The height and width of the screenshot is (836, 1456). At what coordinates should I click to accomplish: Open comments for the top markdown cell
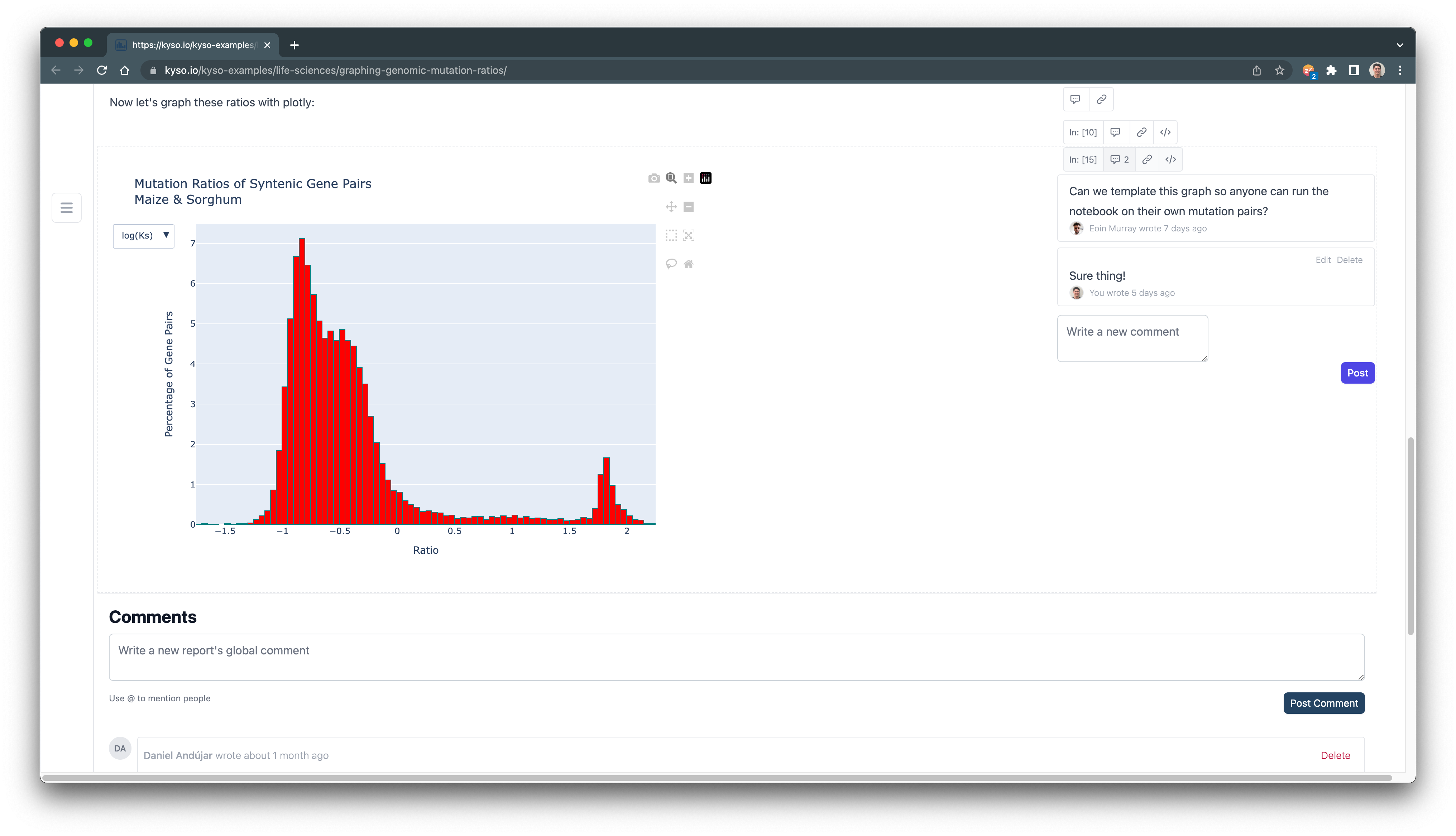pyautogui.click(x=1076, y=99)
